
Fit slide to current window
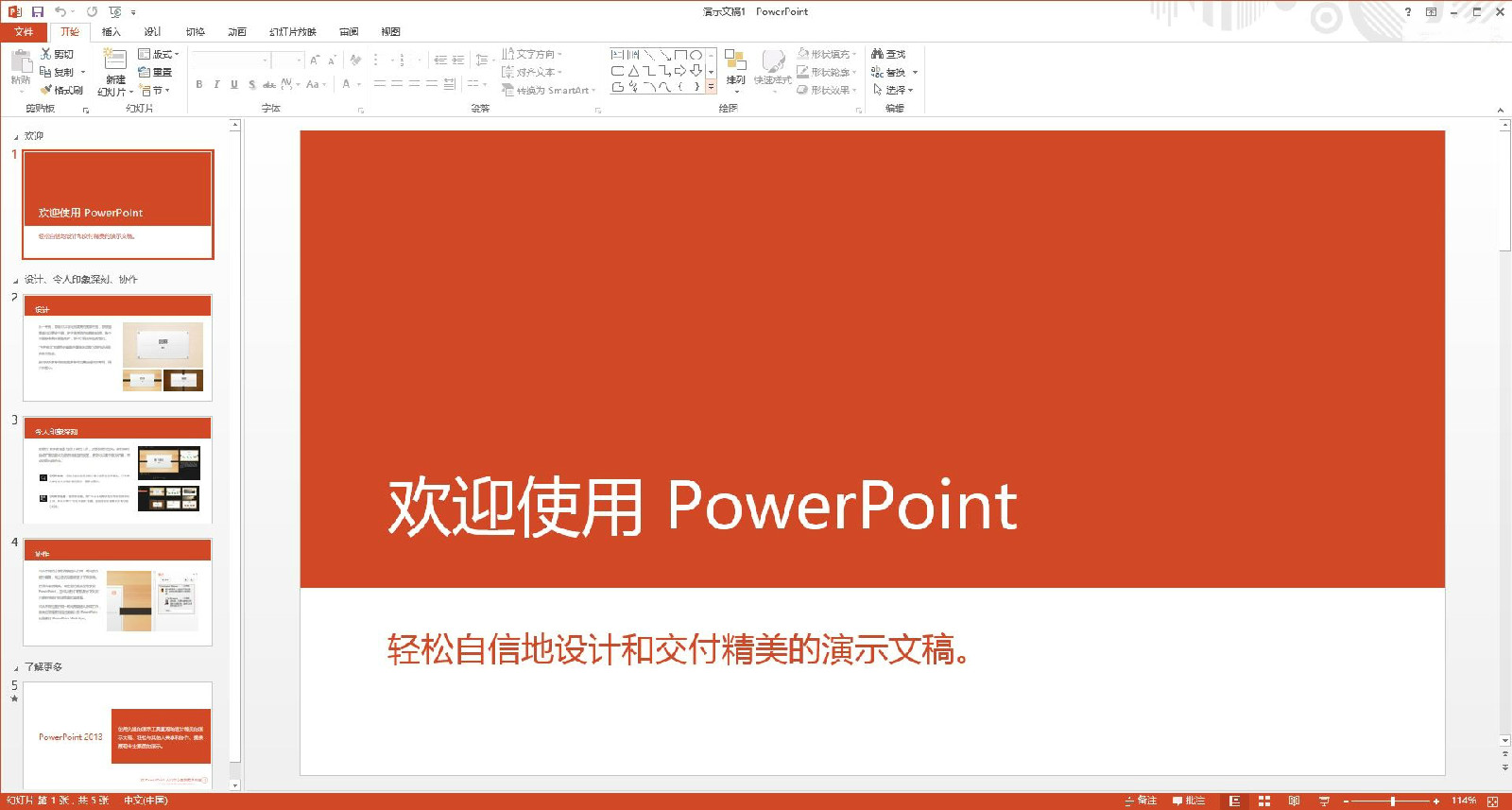(1493, 801)
